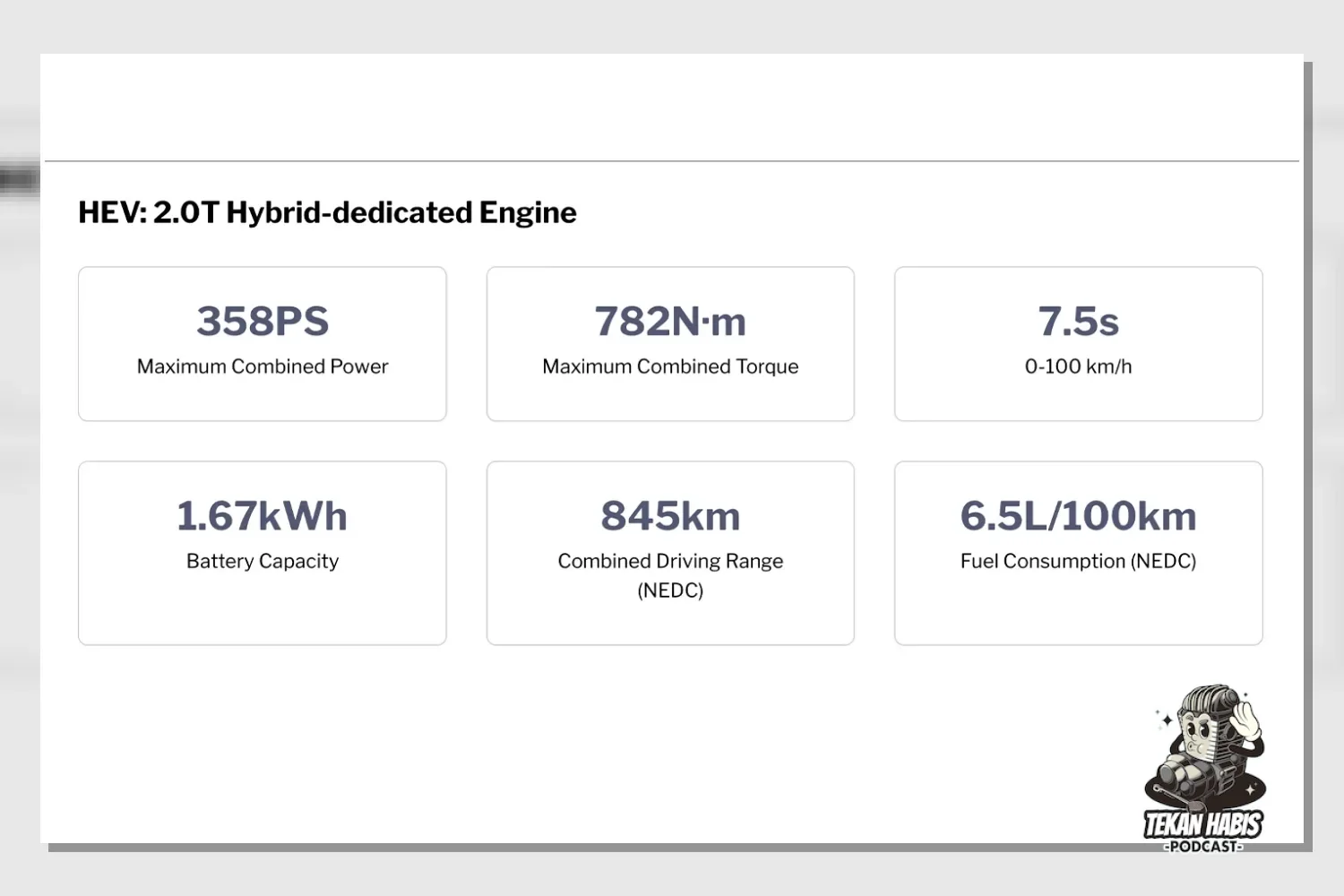
Task: Select the 6.5L/100km value
Action: point(1079,516)
